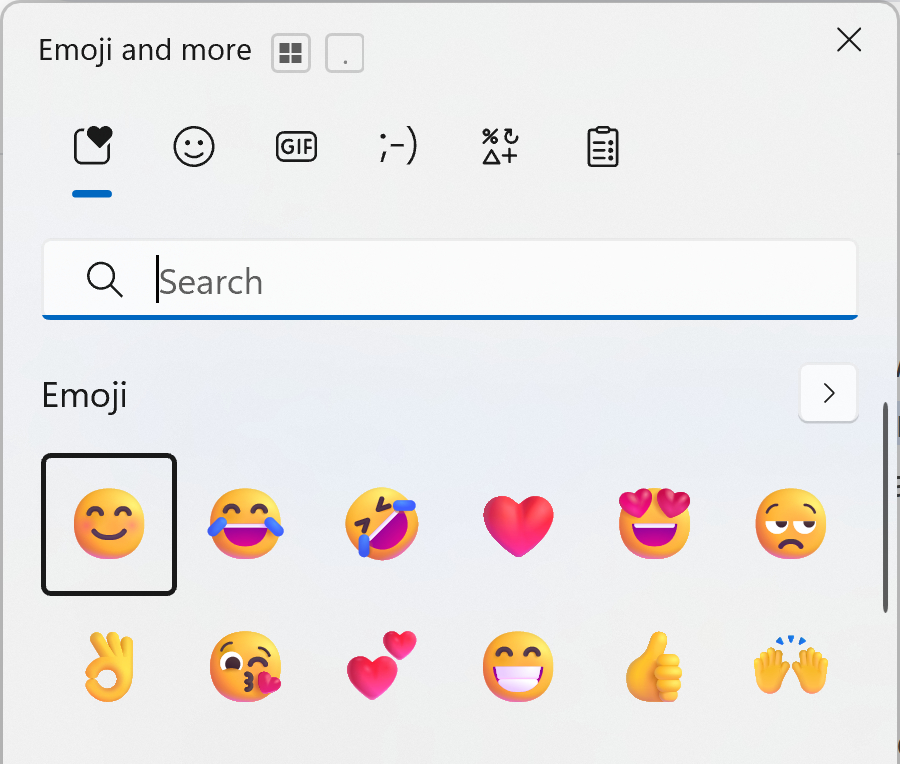
Task: Switch to the Emoji smiley tab
Action: [x=194, y=147]
